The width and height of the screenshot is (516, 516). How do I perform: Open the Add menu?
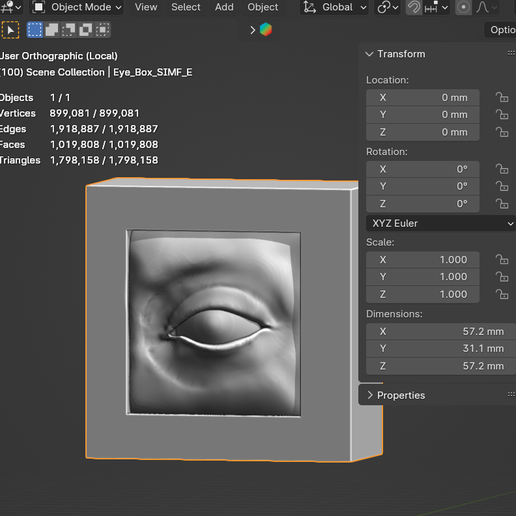[x=224, y=7]
